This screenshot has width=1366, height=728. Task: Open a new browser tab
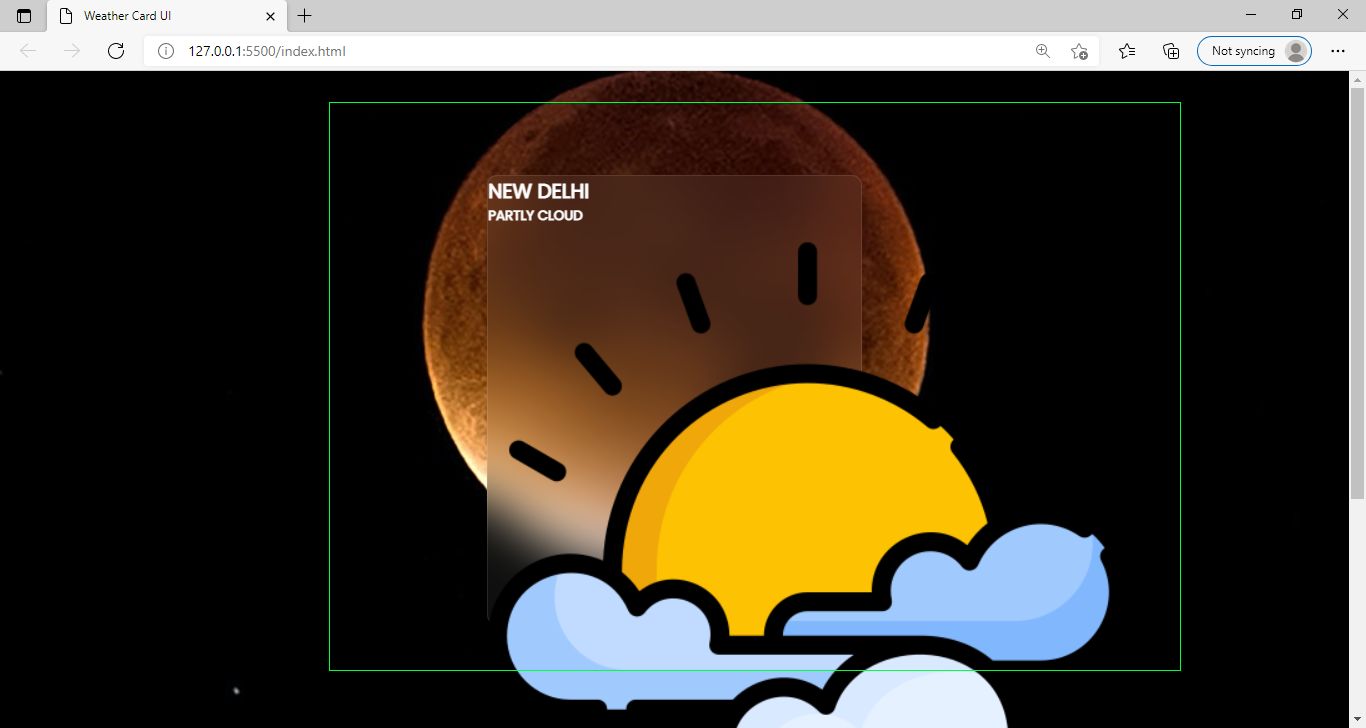(x=305, y=16)
